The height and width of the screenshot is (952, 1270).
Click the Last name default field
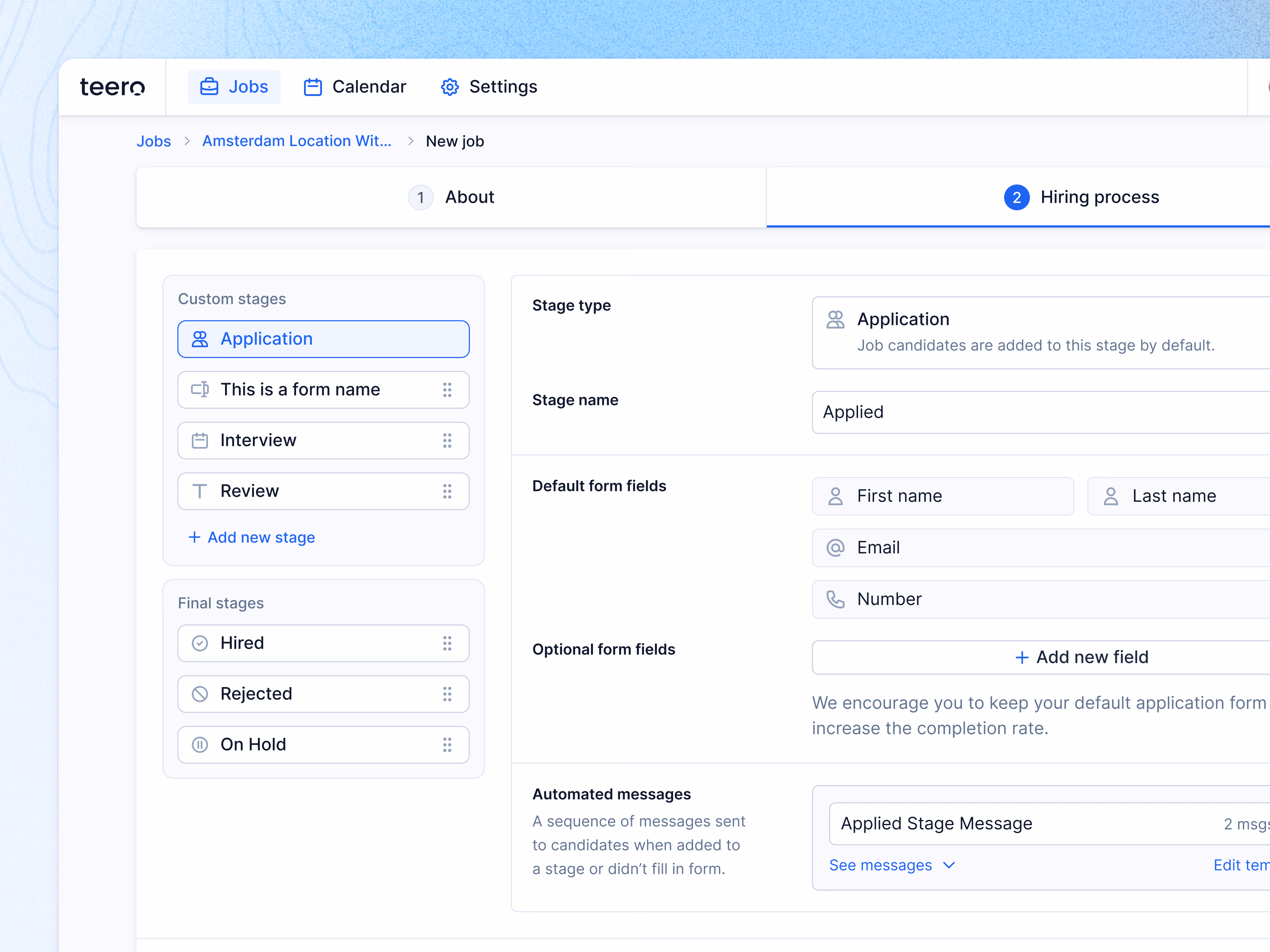pos(1179,496)
